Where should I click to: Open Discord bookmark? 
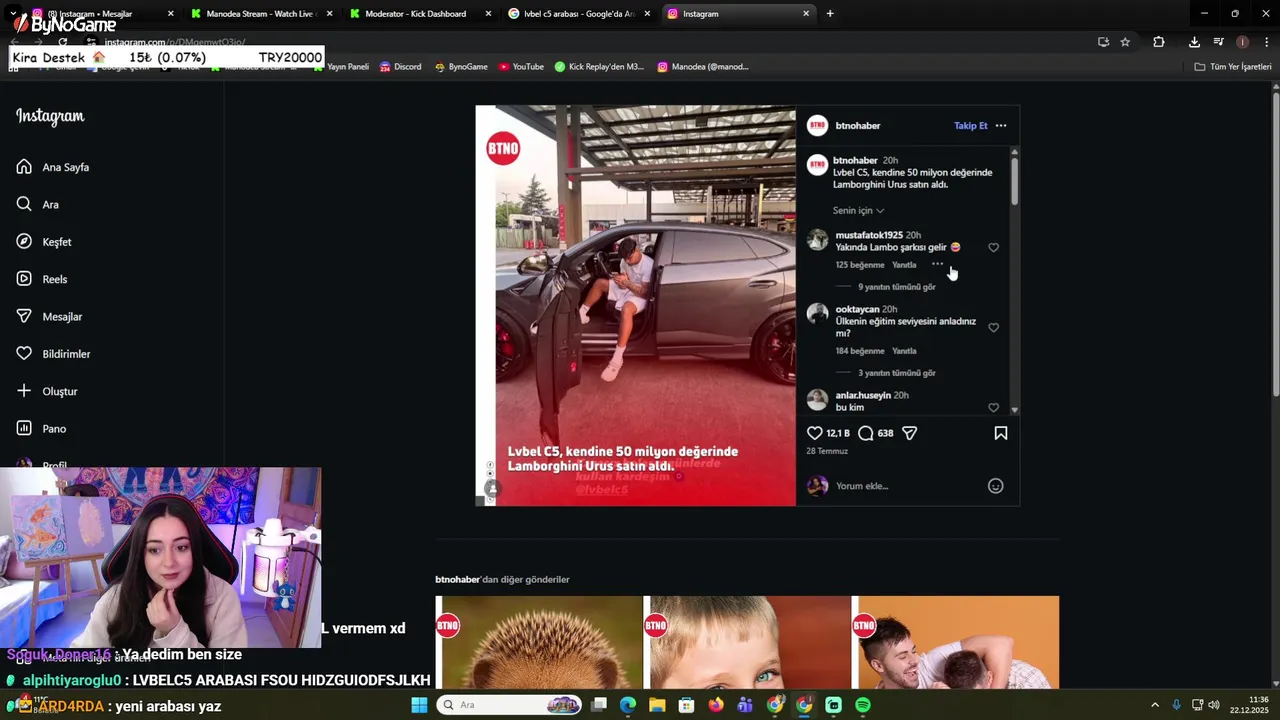(400, 67)
